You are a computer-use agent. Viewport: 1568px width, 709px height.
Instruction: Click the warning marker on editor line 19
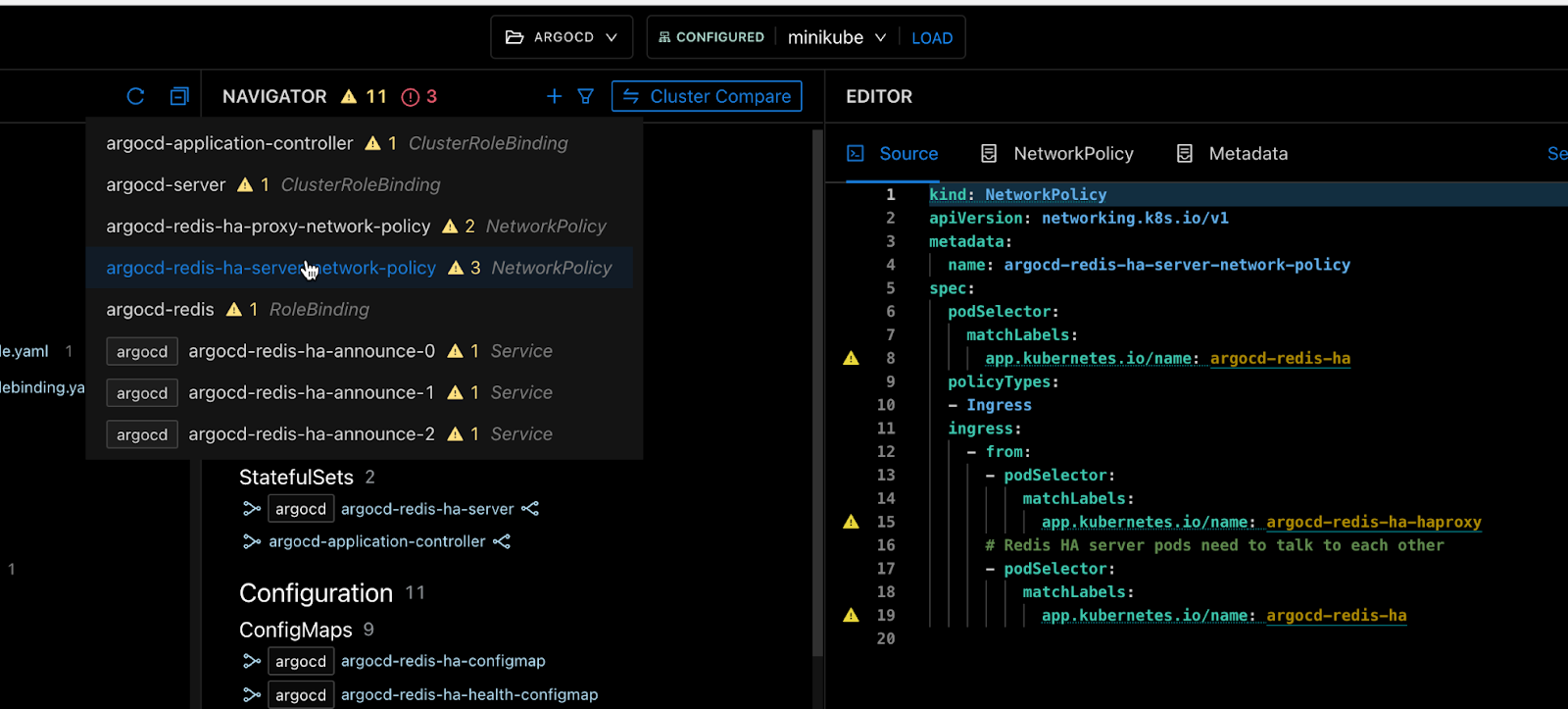(851, 615)
